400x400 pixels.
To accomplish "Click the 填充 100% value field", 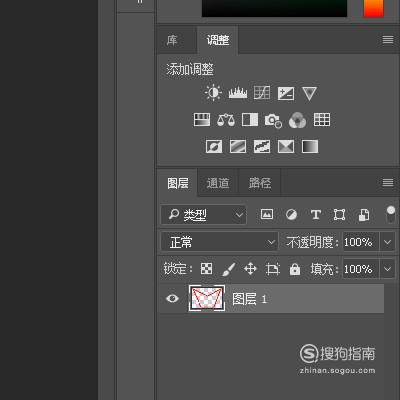I will tap(361, 269).
